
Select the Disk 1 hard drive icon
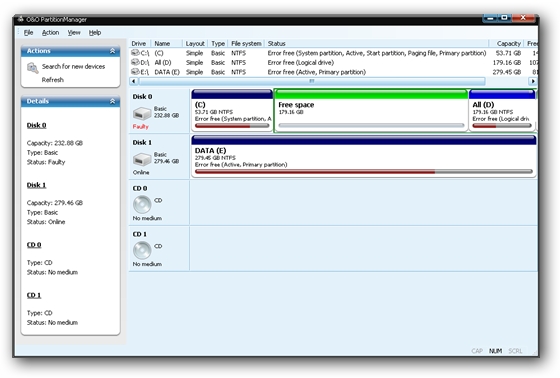pos(142,159)
